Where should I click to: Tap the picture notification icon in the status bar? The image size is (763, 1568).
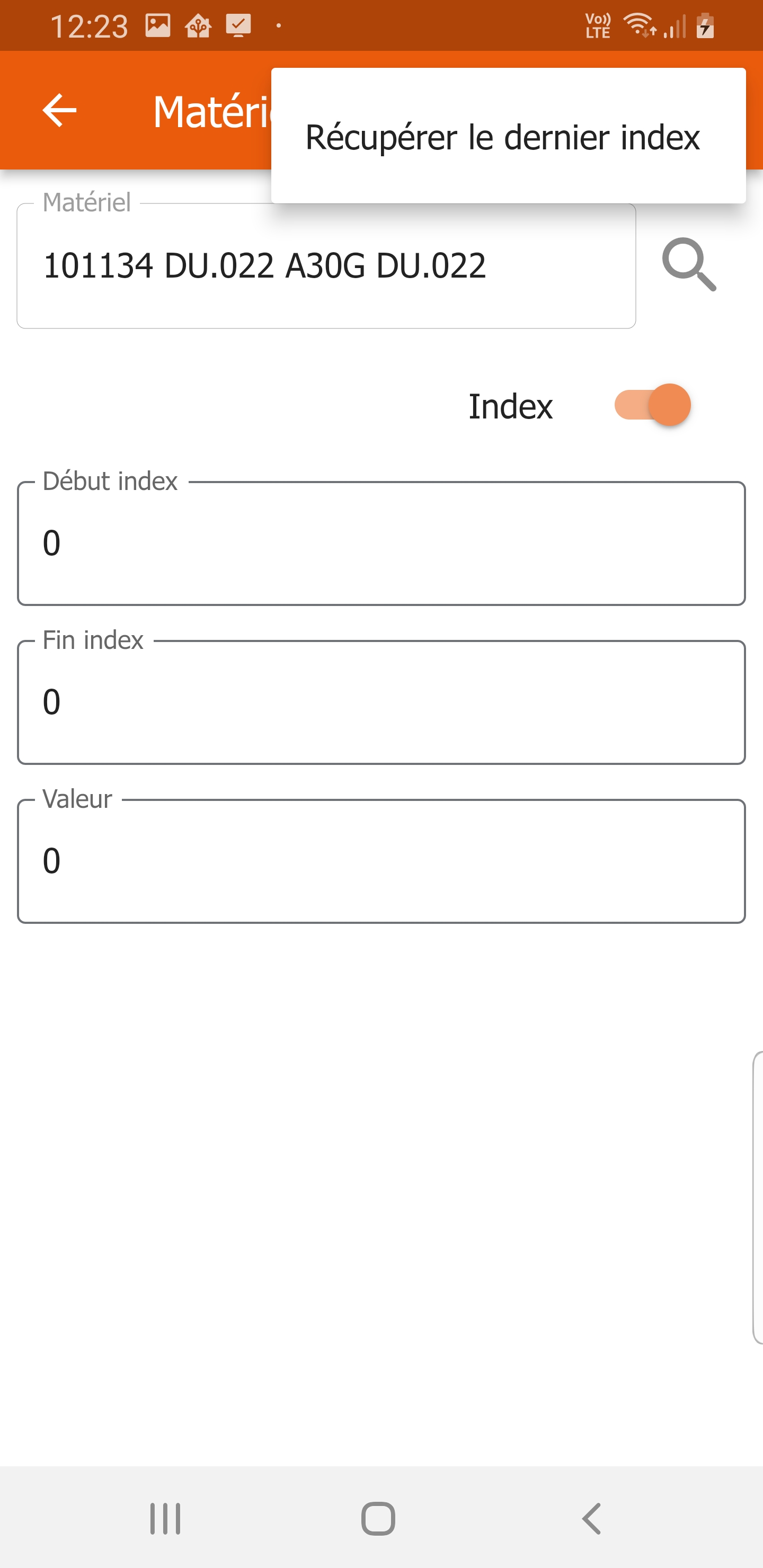click(x=158, y=25)
